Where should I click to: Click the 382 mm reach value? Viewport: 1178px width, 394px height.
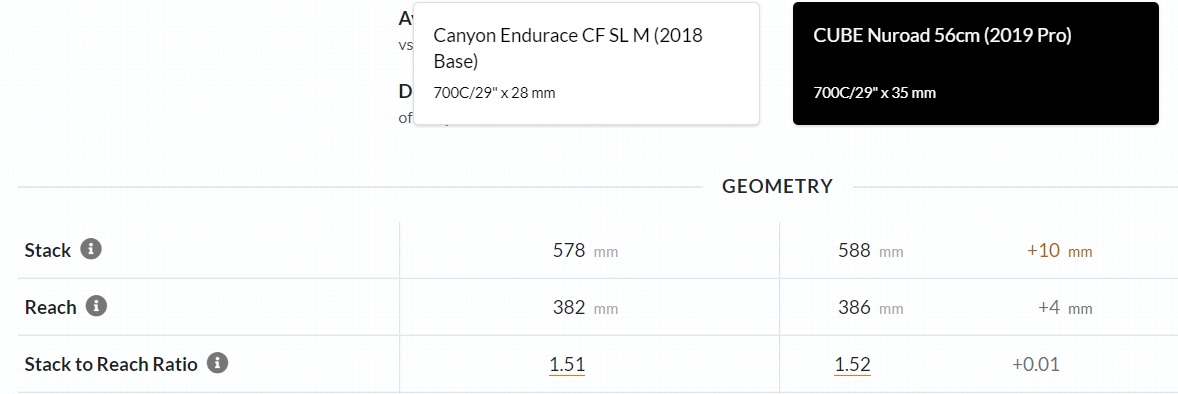[585, 308]
